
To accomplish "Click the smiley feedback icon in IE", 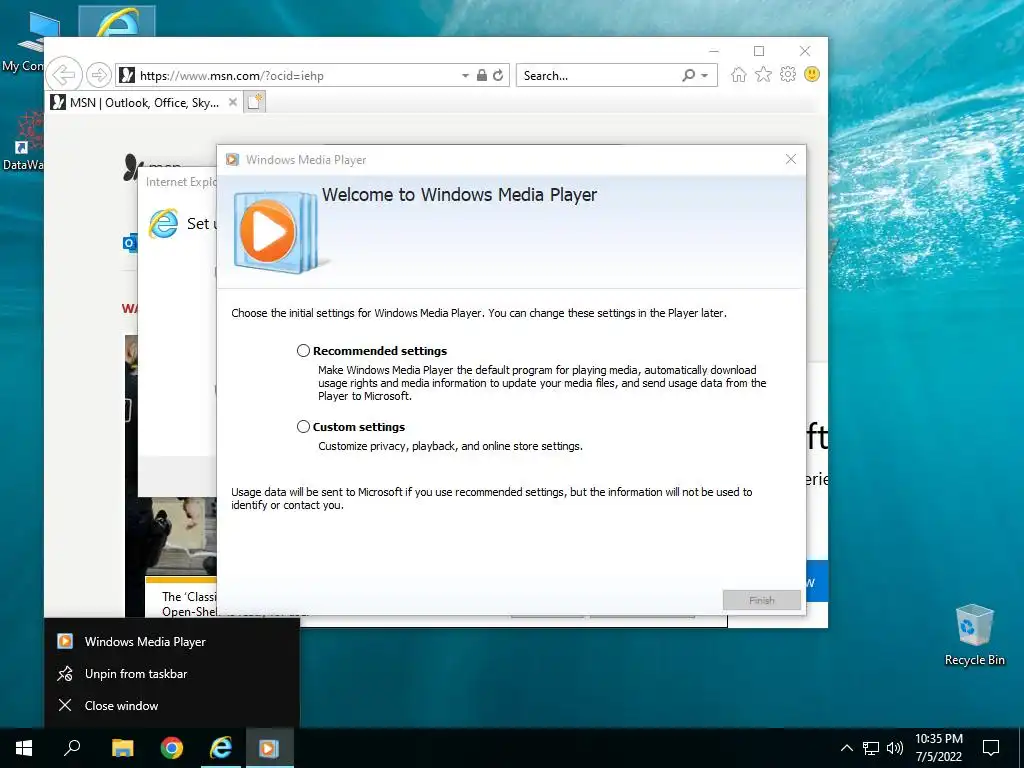I will pyautogui.click(x=812, y=74).
